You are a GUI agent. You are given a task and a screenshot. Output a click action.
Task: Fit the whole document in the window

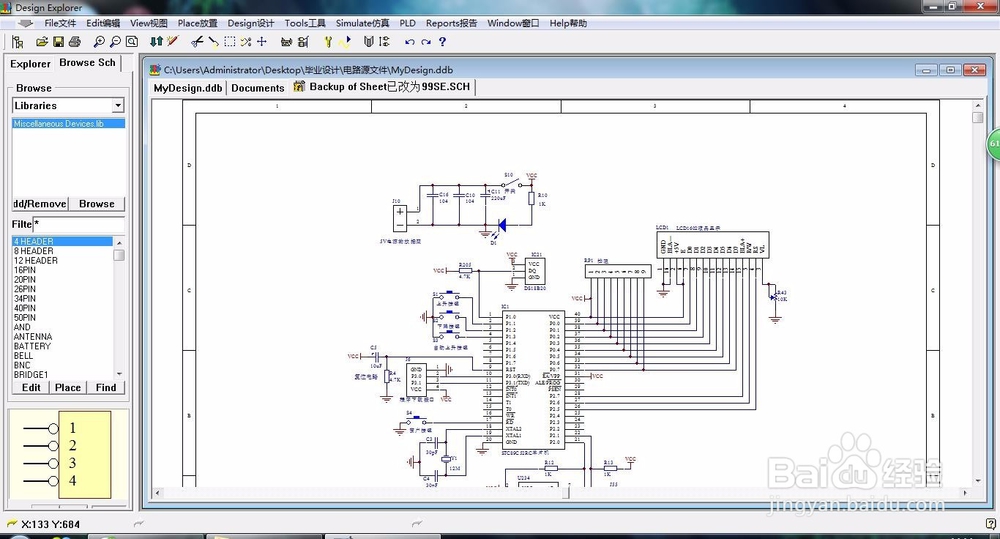131,42
